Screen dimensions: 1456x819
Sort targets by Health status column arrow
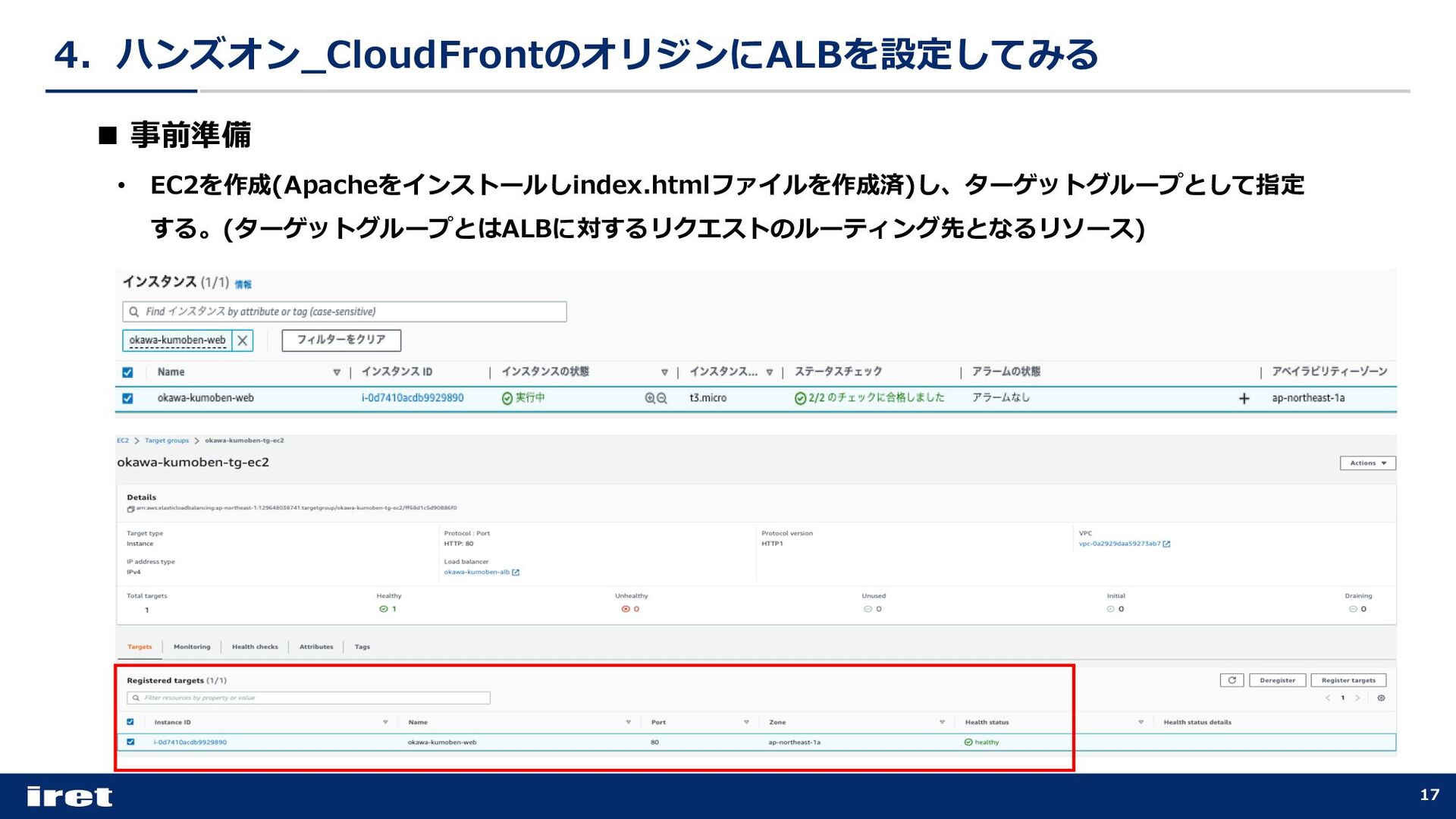[1141, 722]
